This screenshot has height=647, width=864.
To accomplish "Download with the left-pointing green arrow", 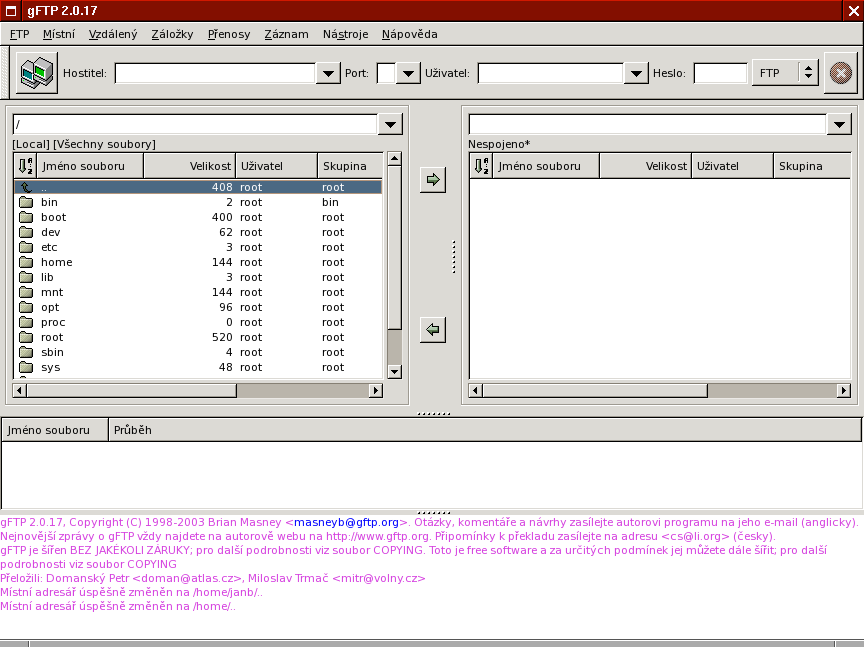I will pyautogui.click(x=433, y=330).
